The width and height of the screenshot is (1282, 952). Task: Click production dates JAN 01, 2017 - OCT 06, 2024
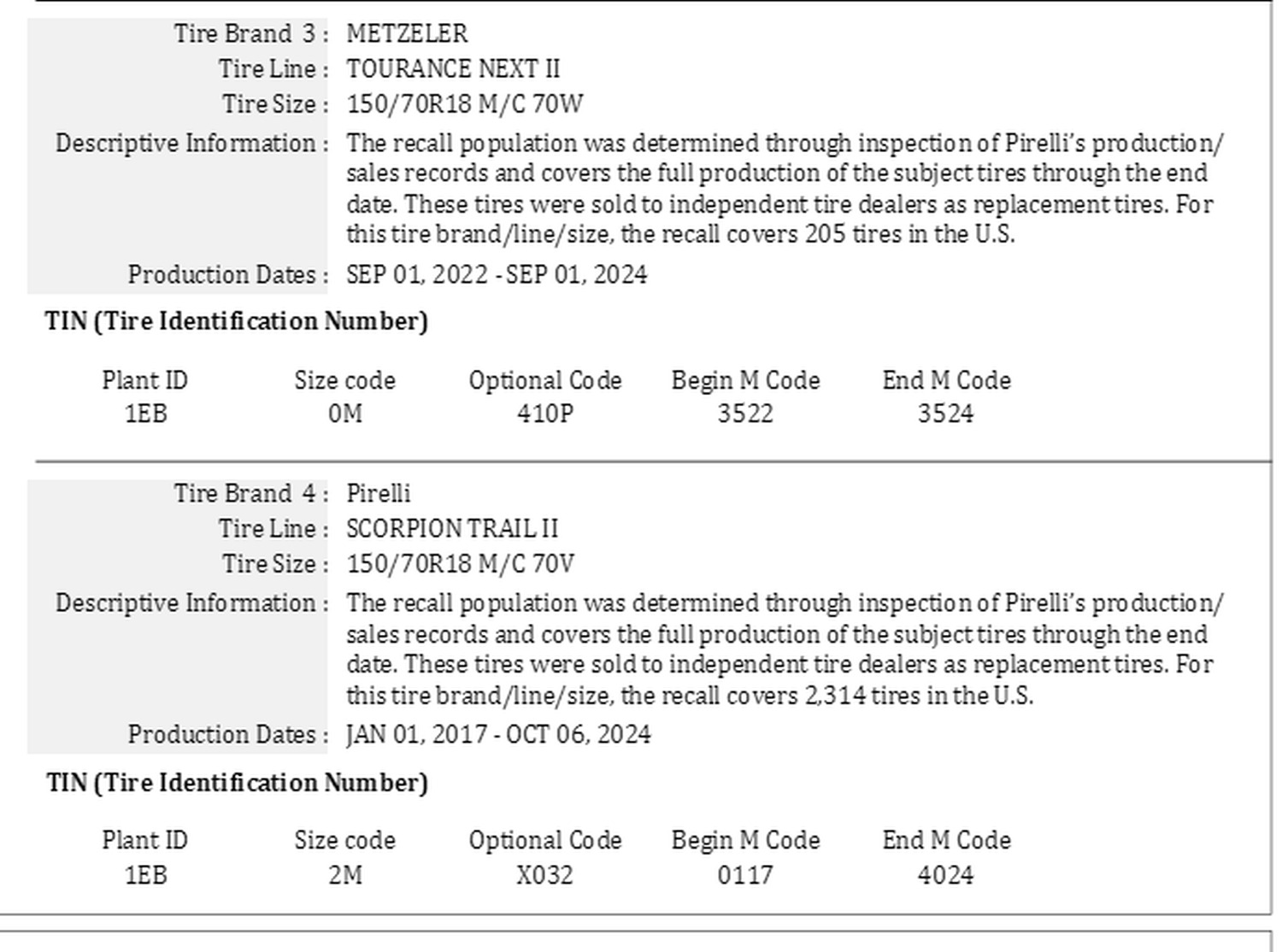498,735
